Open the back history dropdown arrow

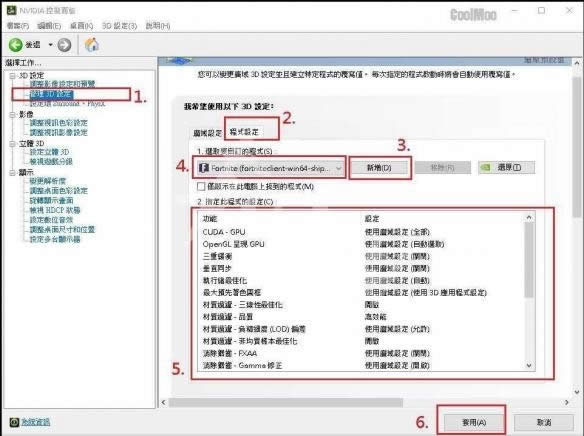pyautogui.click(x=50, y=45)
